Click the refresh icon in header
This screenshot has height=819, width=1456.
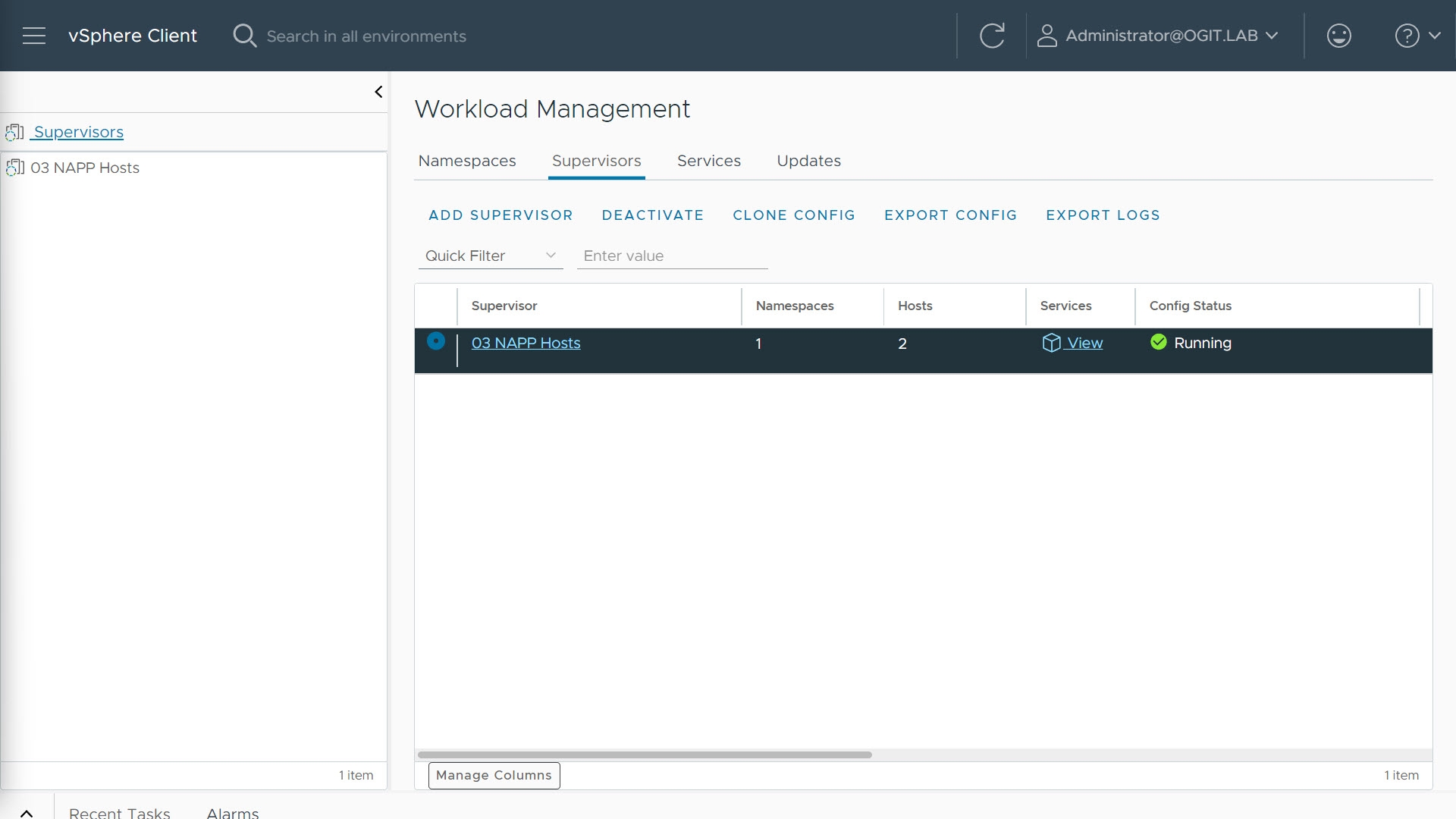coord(992,36)
